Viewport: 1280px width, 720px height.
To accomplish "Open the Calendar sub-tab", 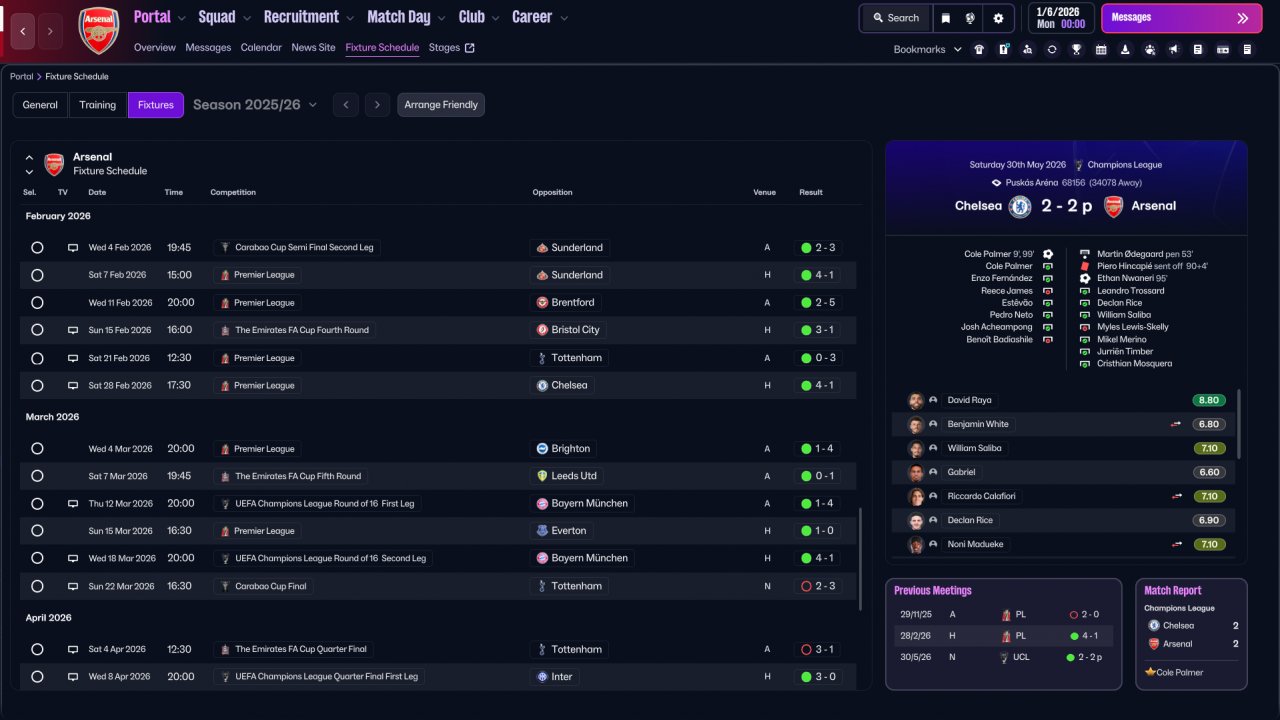I will 261,48.
